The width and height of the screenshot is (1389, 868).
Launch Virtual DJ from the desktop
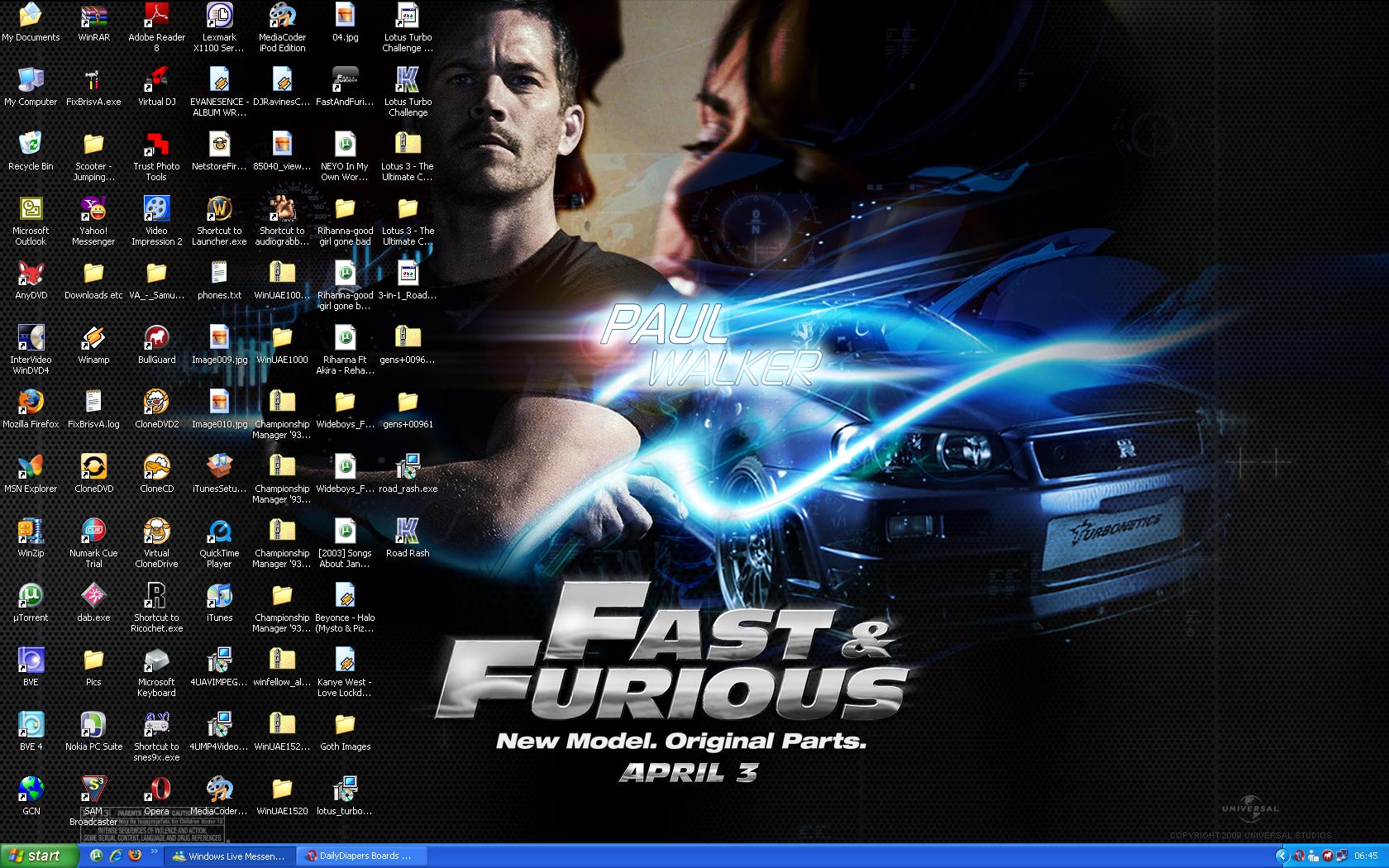pos(156,88)
